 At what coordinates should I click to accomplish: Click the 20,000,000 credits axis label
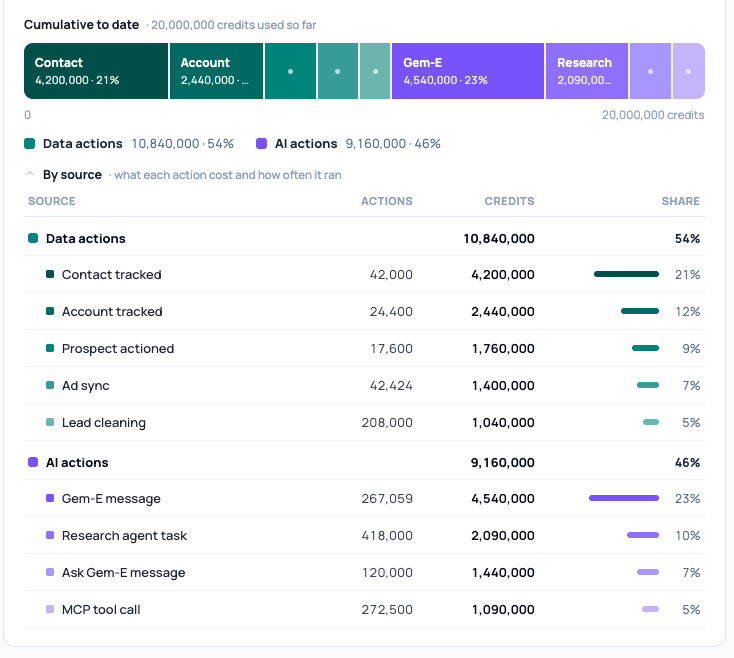tap(653, 115)
